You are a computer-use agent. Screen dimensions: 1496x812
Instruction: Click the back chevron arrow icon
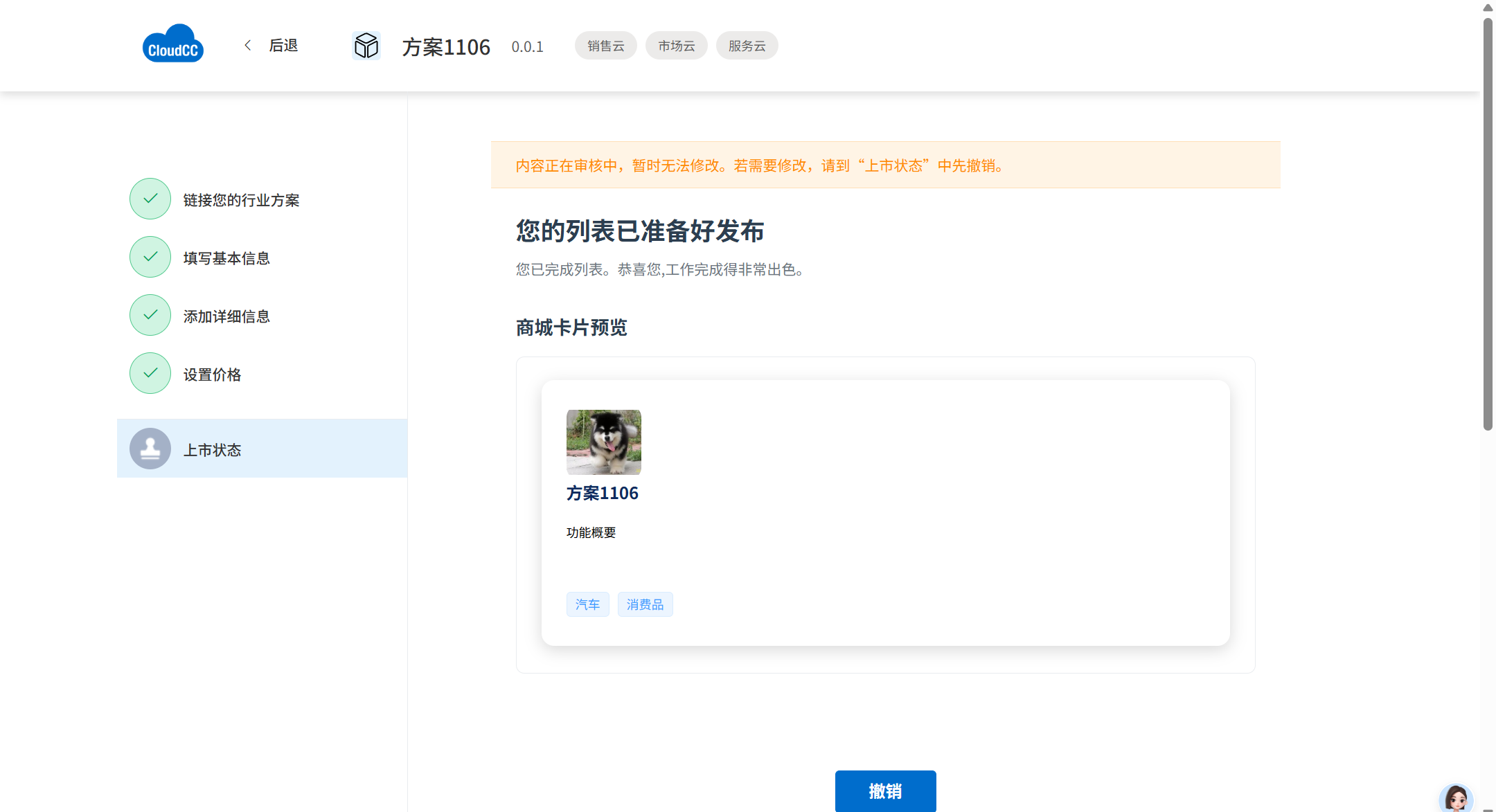click(x=248, y=46)
